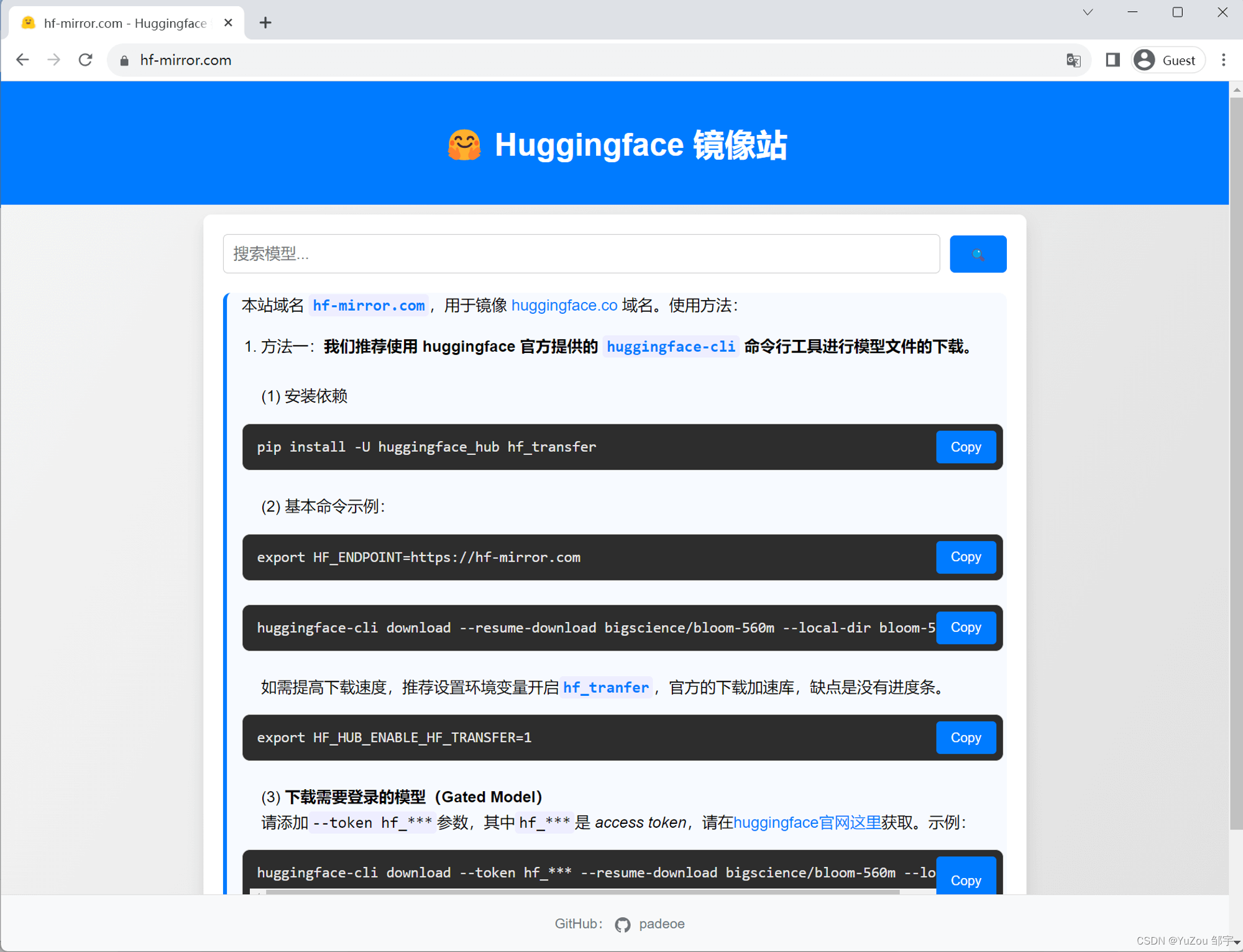Open the huggingface.co link
This screenshot has width=1243, height=952.
pos(564,305)
